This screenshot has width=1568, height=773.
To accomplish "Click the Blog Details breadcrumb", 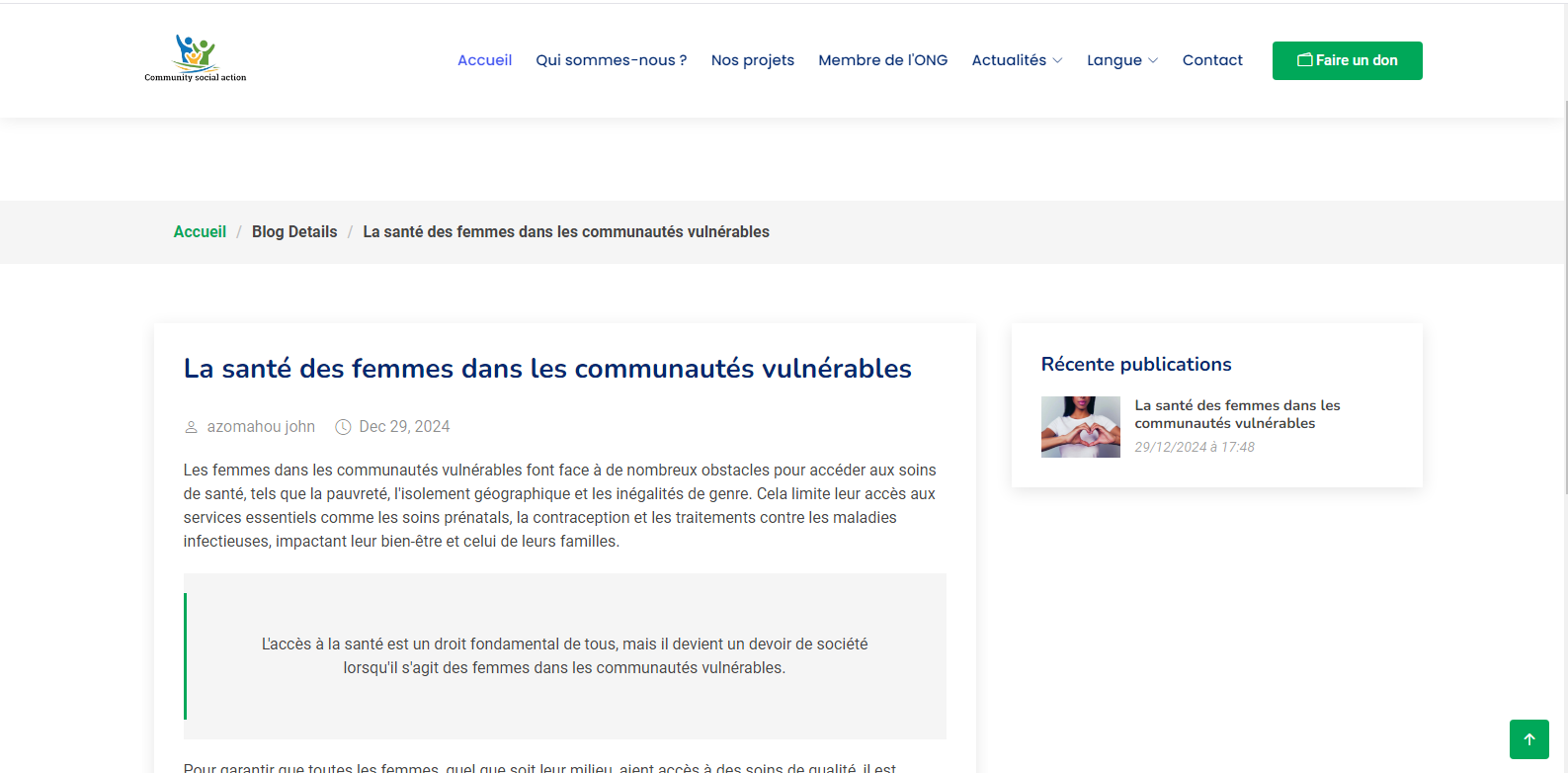I will coord(294,232).
